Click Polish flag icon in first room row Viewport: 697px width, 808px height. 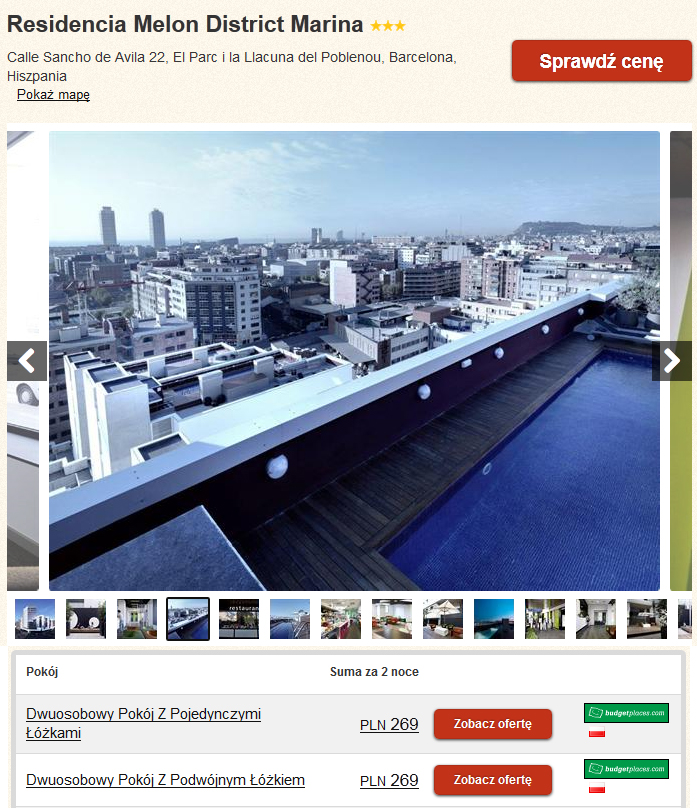click(597, 732)
